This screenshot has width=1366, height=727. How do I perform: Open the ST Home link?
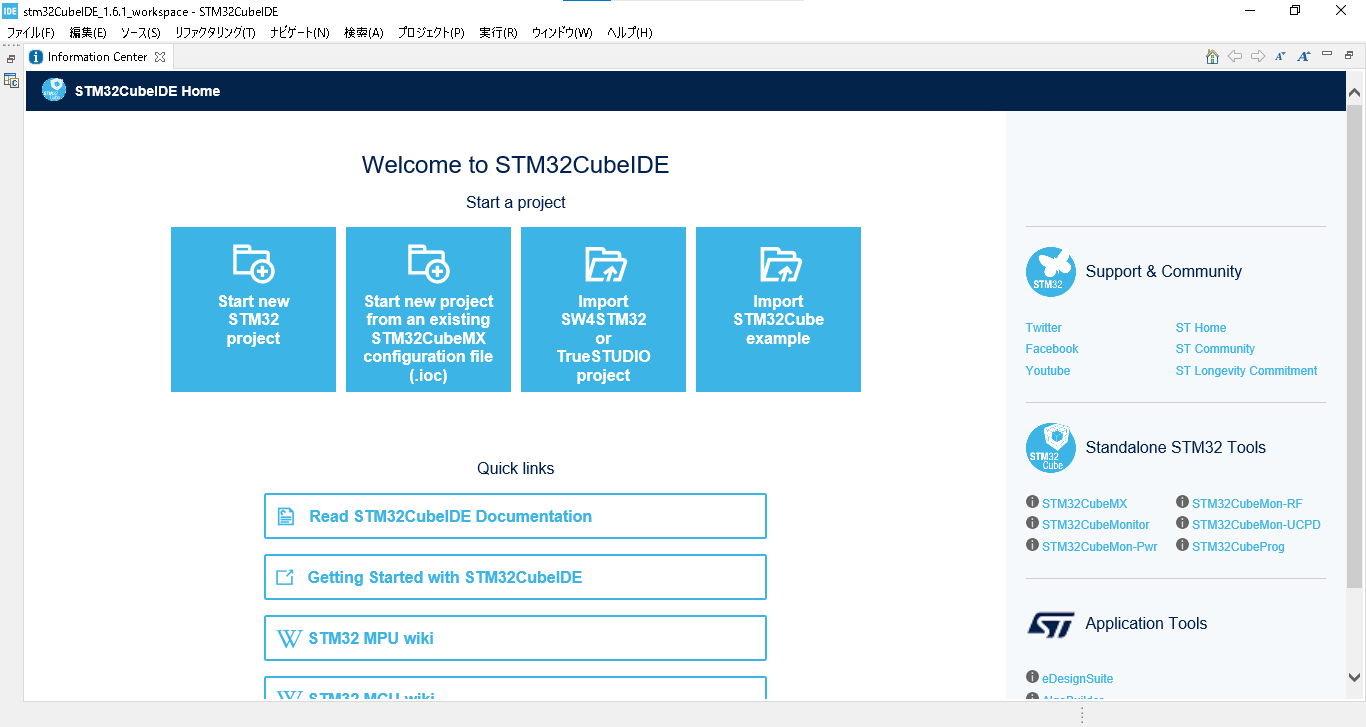[x=1200, y=328]
